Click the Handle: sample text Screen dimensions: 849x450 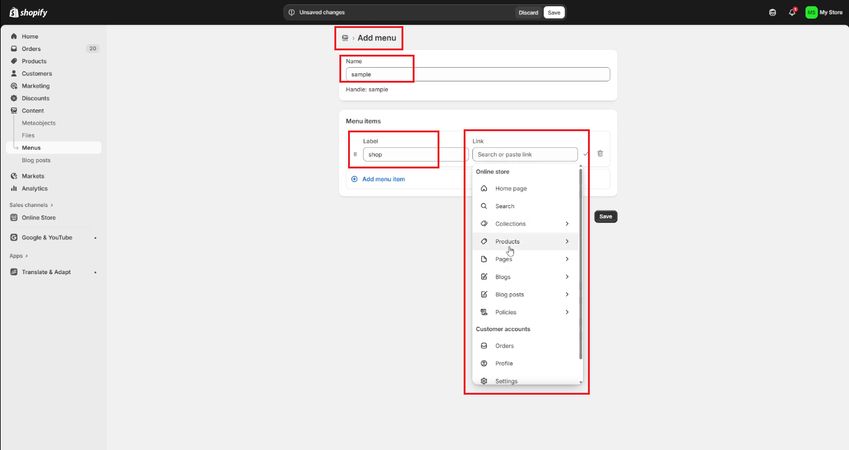click(367, 89)
